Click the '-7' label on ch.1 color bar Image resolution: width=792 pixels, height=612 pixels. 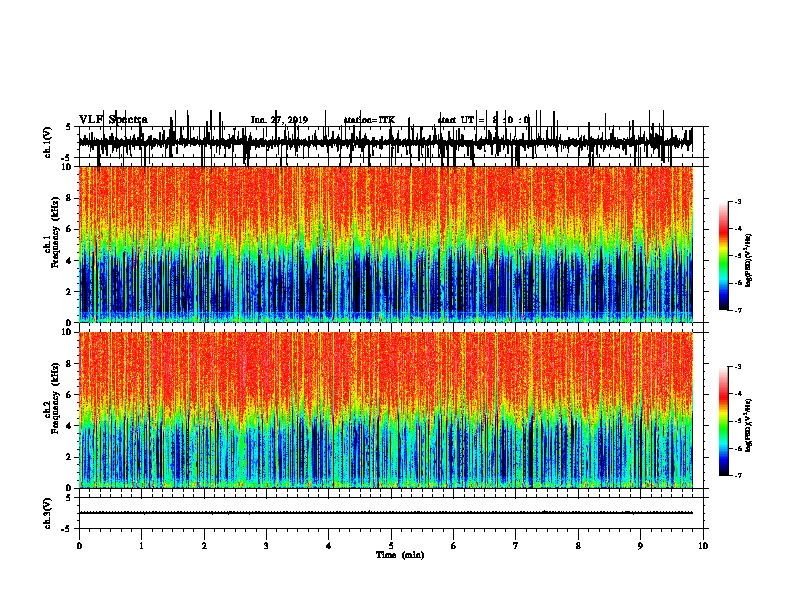[737, 310]
